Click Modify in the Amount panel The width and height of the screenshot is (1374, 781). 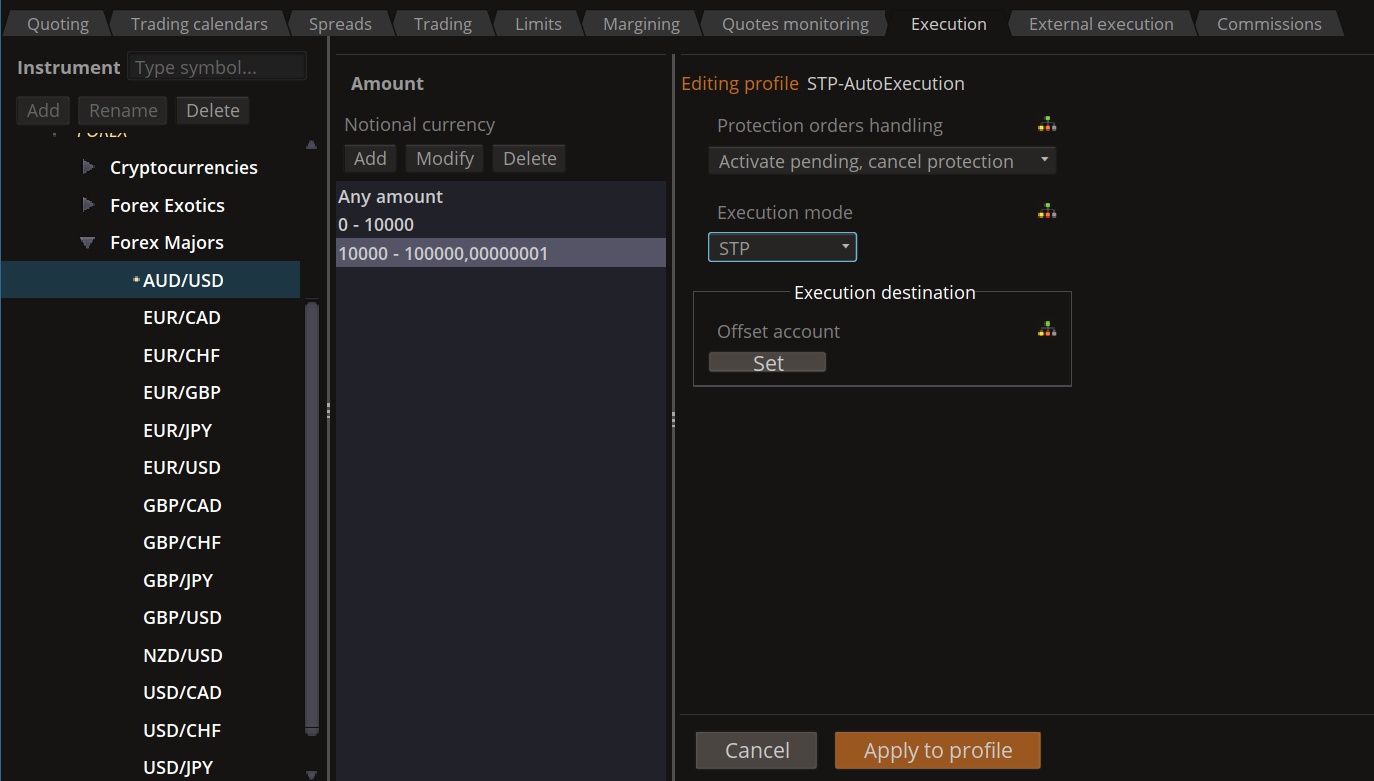pos(445,158)
